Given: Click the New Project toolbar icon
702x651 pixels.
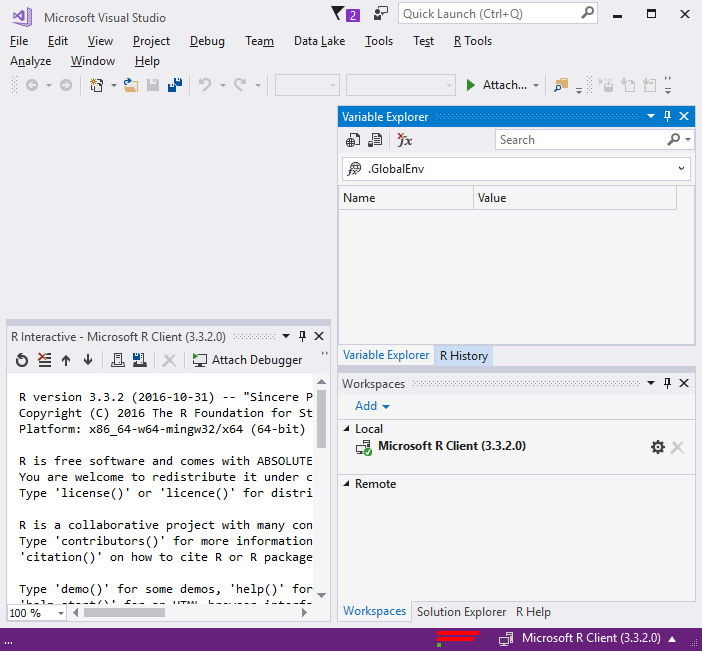Looking at the screenshot, I should pos(97,85).
